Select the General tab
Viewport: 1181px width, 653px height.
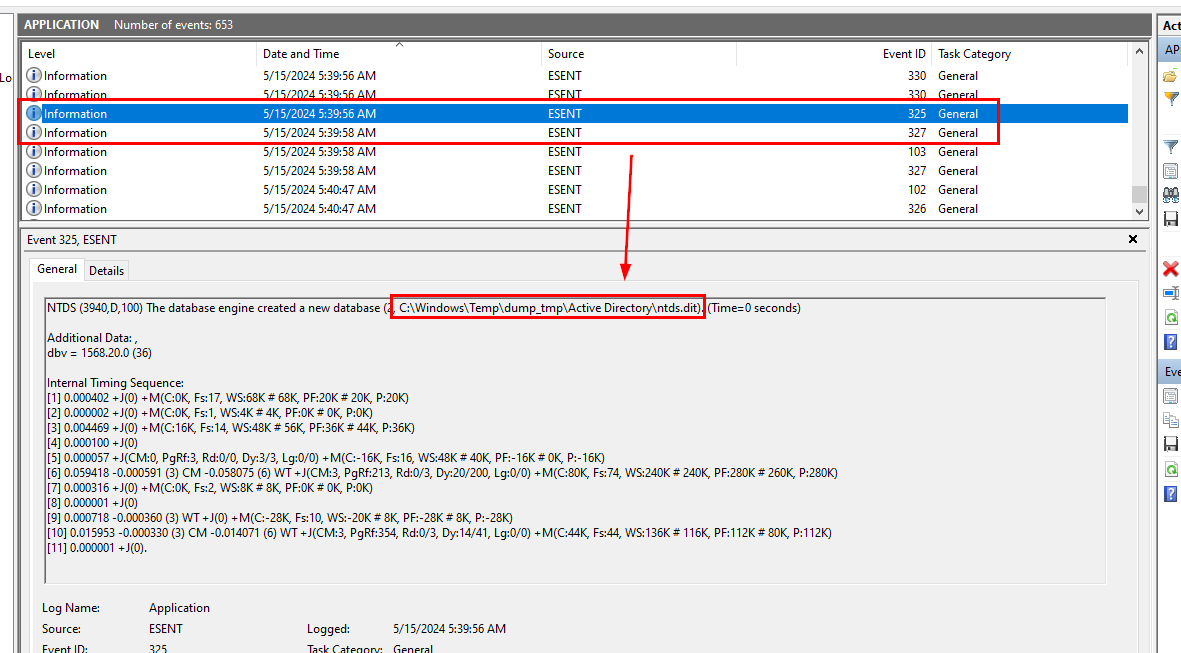[57, 269]
